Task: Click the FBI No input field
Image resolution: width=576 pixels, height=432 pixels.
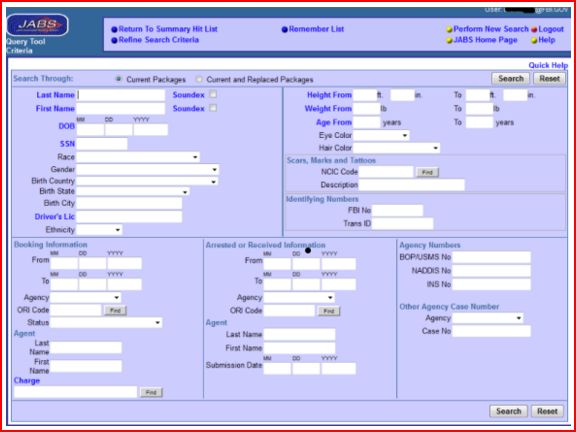Action: [x=397, y=211]
